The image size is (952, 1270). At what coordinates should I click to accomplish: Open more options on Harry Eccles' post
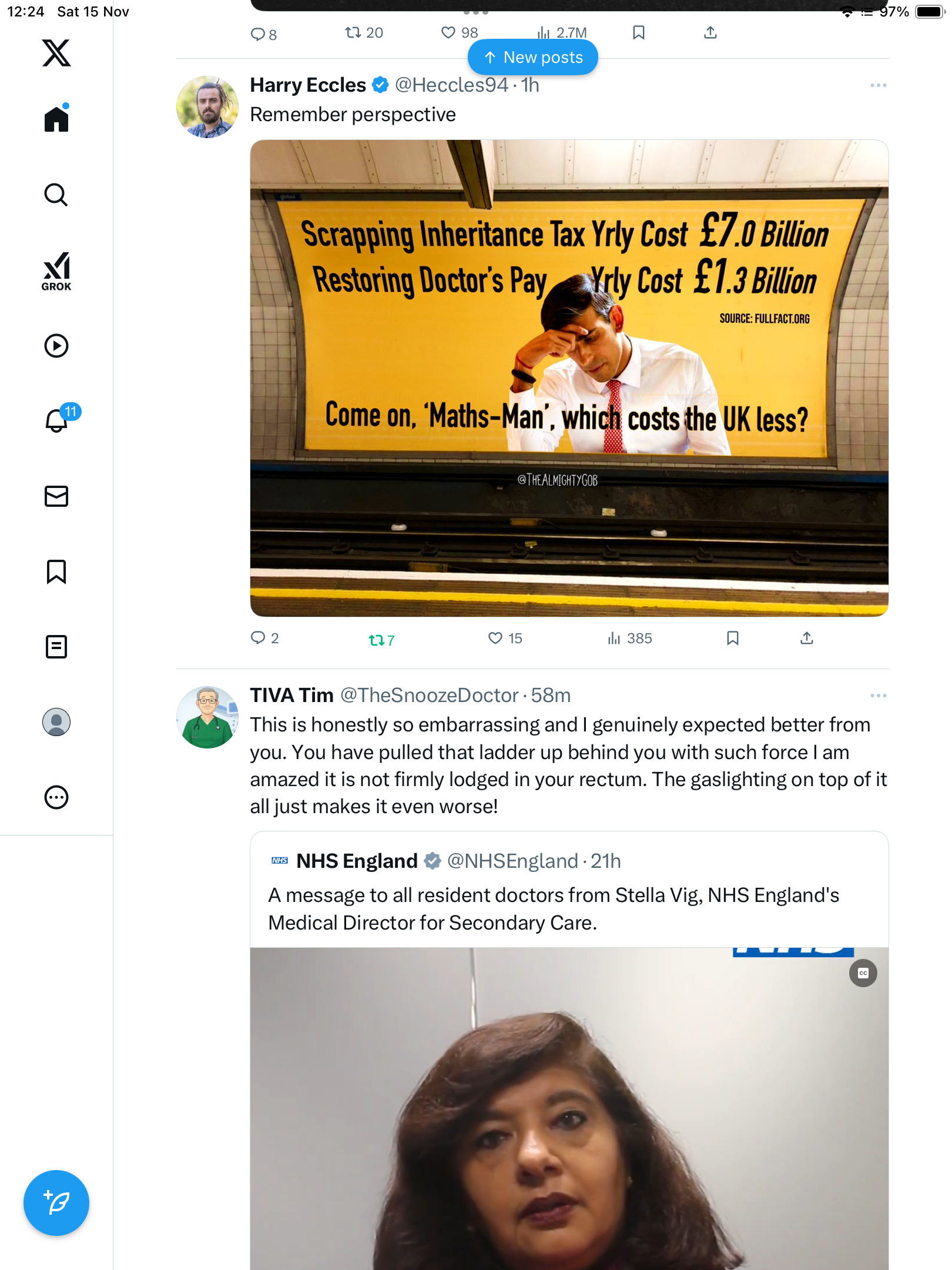tap(878, 86)
